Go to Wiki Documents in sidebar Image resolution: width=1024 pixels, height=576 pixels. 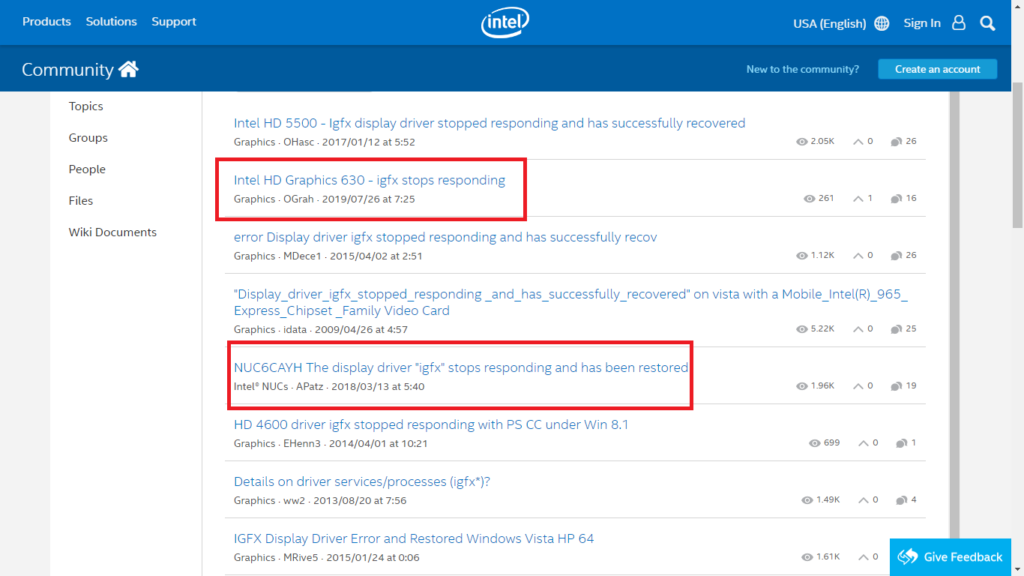pos(112,232)
